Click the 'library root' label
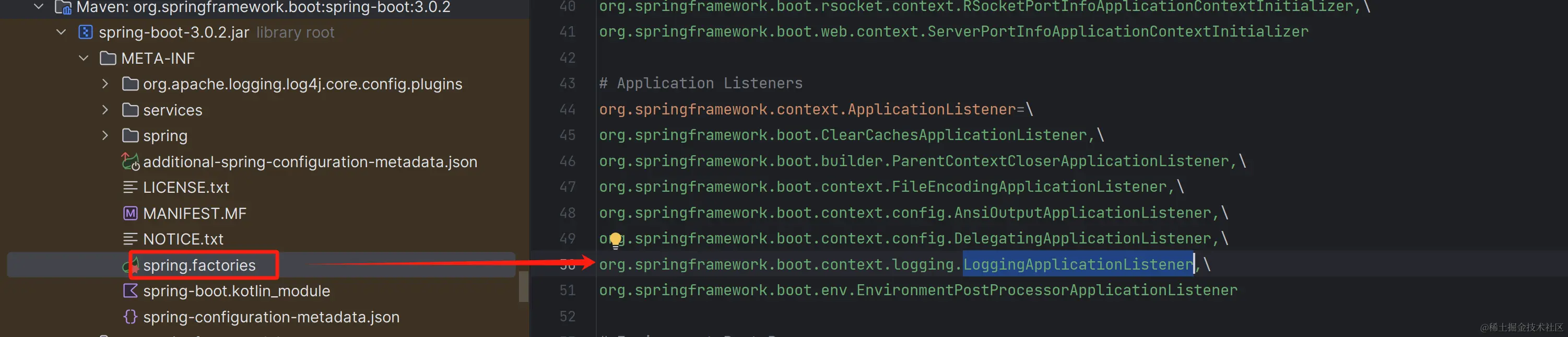The image size is (1568, 337). (x=295, y=32)
